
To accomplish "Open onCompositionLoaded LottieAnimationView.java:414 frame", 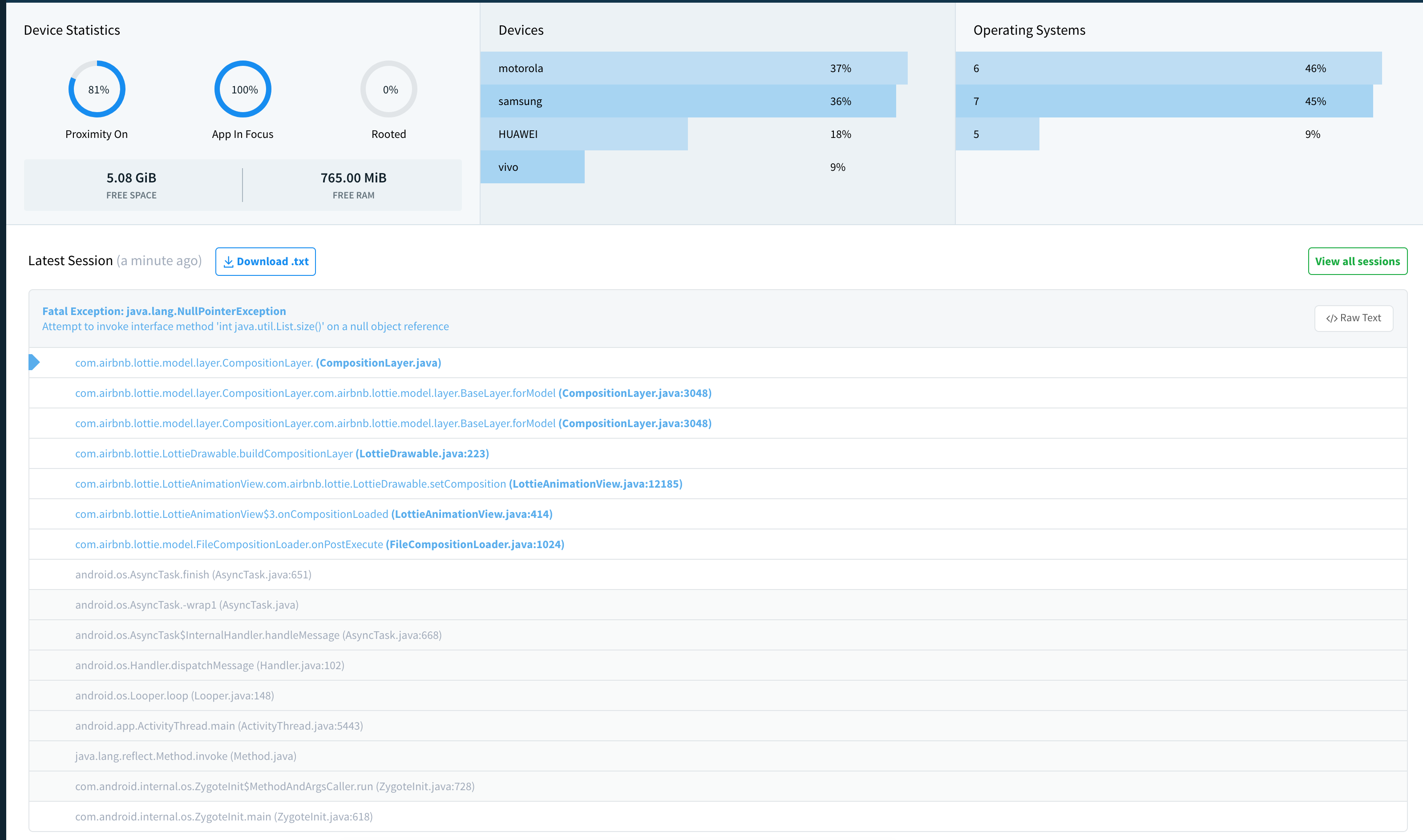I will point(718,514).
